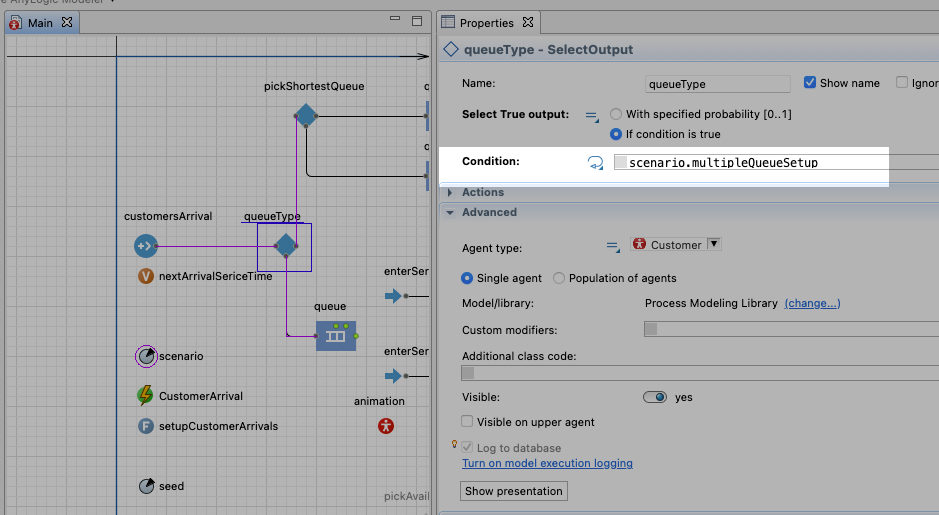Screen dimensions: 939x515
Task: Click the Custom modifiers field
Action: pyautogui.click(x=791, y=329)
